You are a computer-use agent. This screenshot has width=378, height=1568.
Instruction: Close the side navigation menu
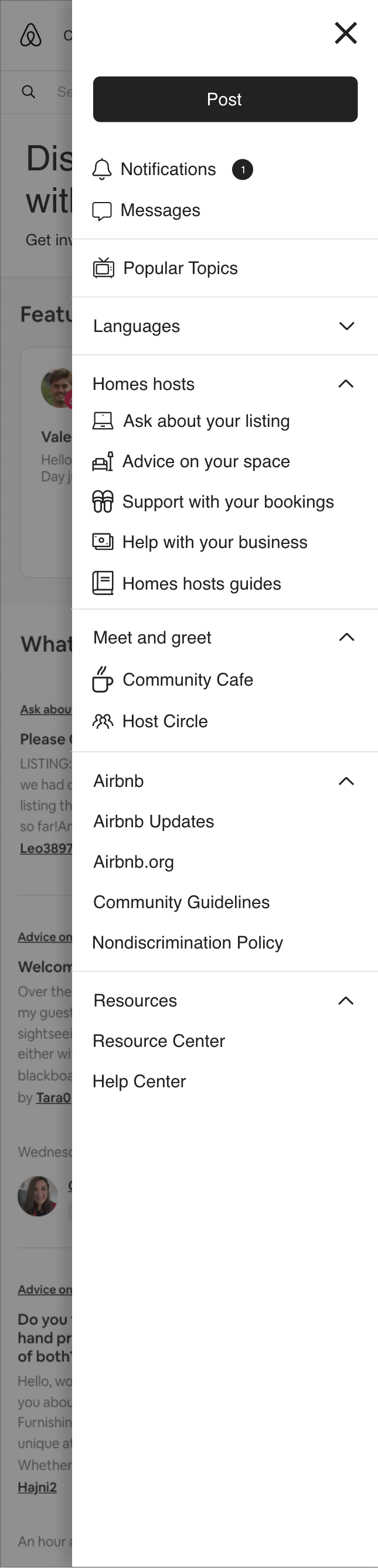[346, 33]
